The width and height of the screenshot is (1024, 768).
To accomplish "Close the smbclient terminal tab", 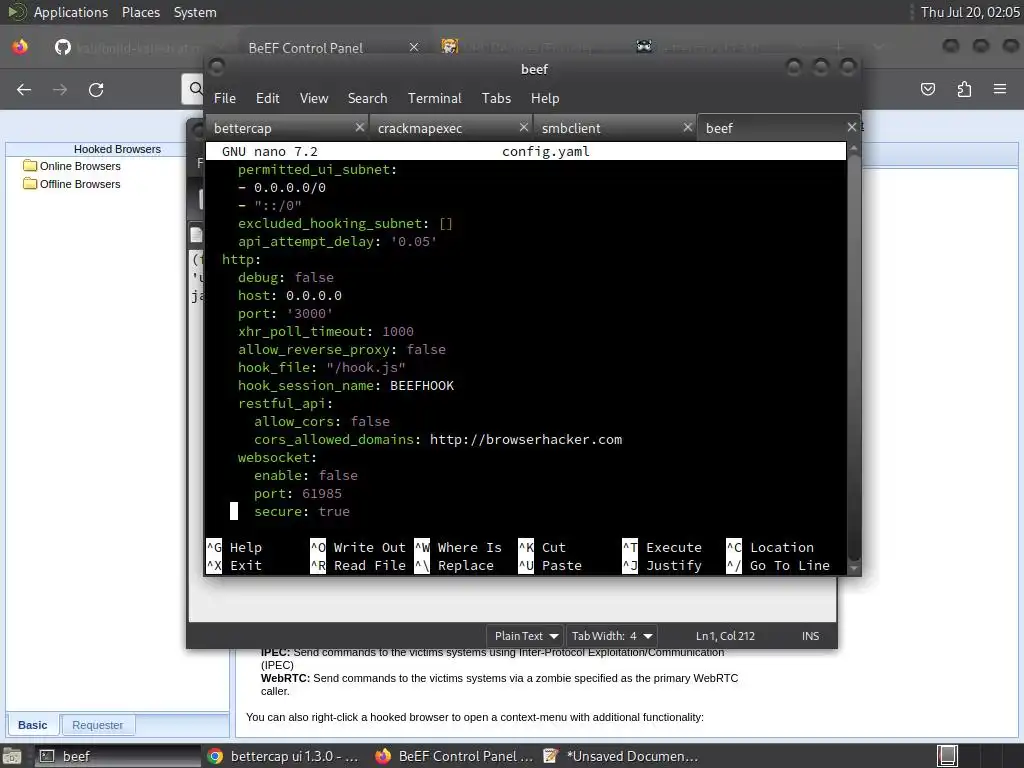I will 687,127.
